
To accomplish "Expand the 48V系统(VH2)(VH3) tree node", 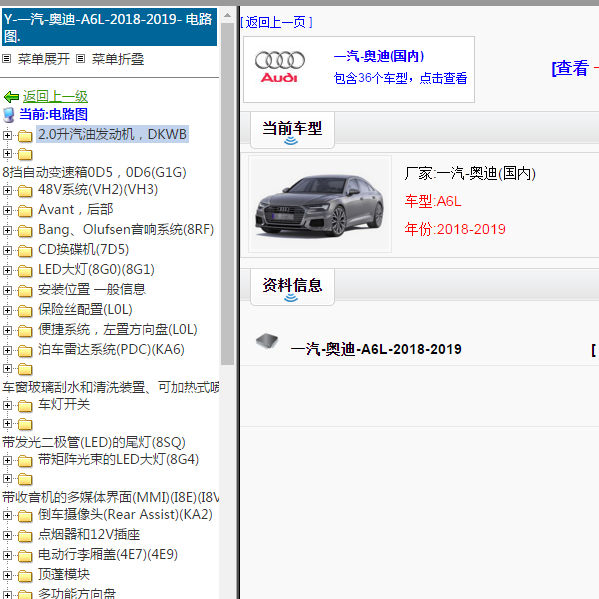I will [7, 190].
